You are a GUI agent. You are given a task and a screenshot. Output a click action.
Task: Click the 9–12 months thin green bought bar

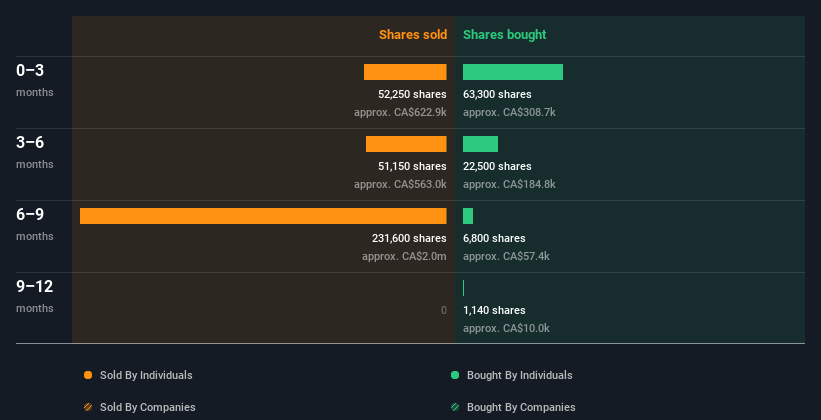[463, 288]
